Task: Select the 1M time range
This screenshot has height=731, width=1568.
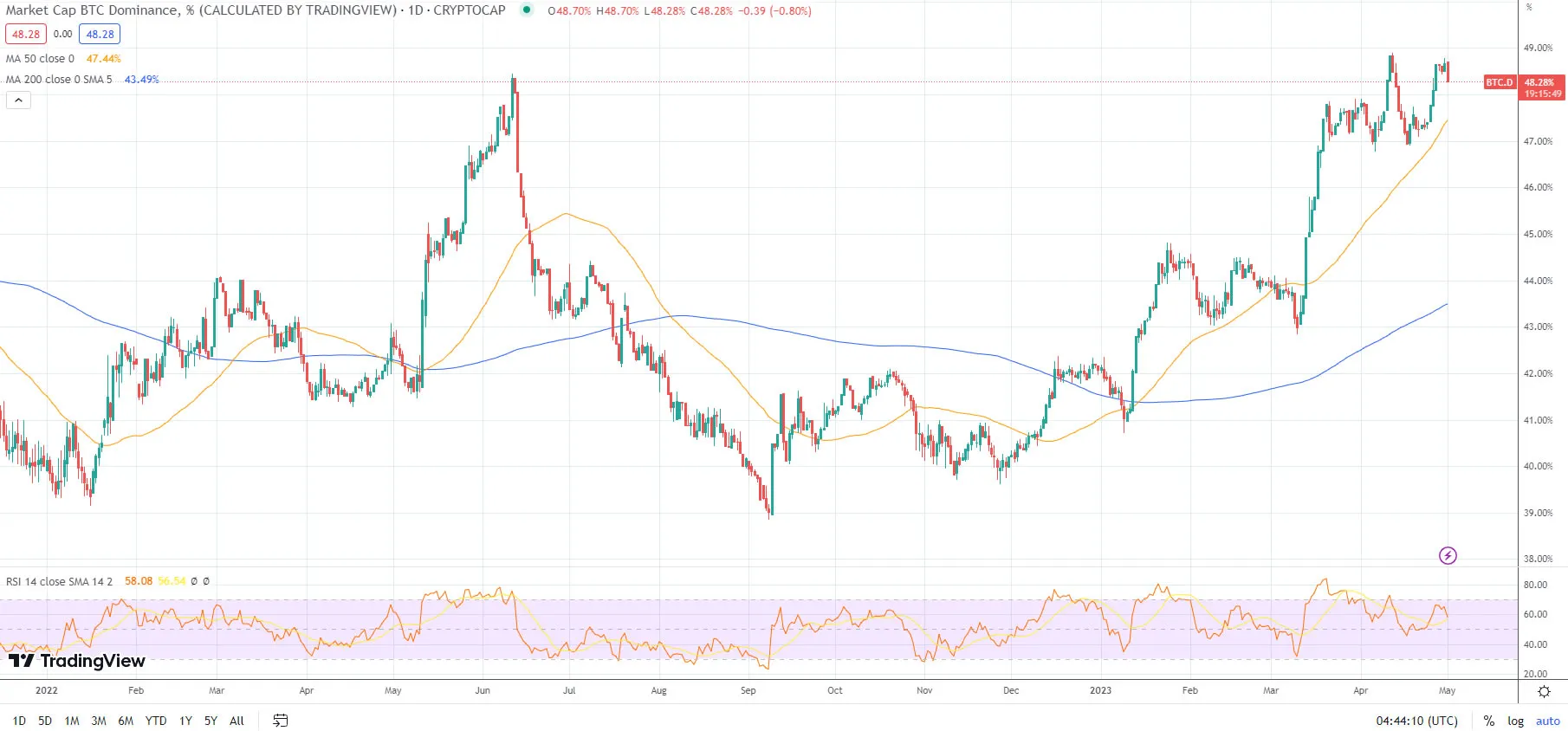Action: (72, 721)
